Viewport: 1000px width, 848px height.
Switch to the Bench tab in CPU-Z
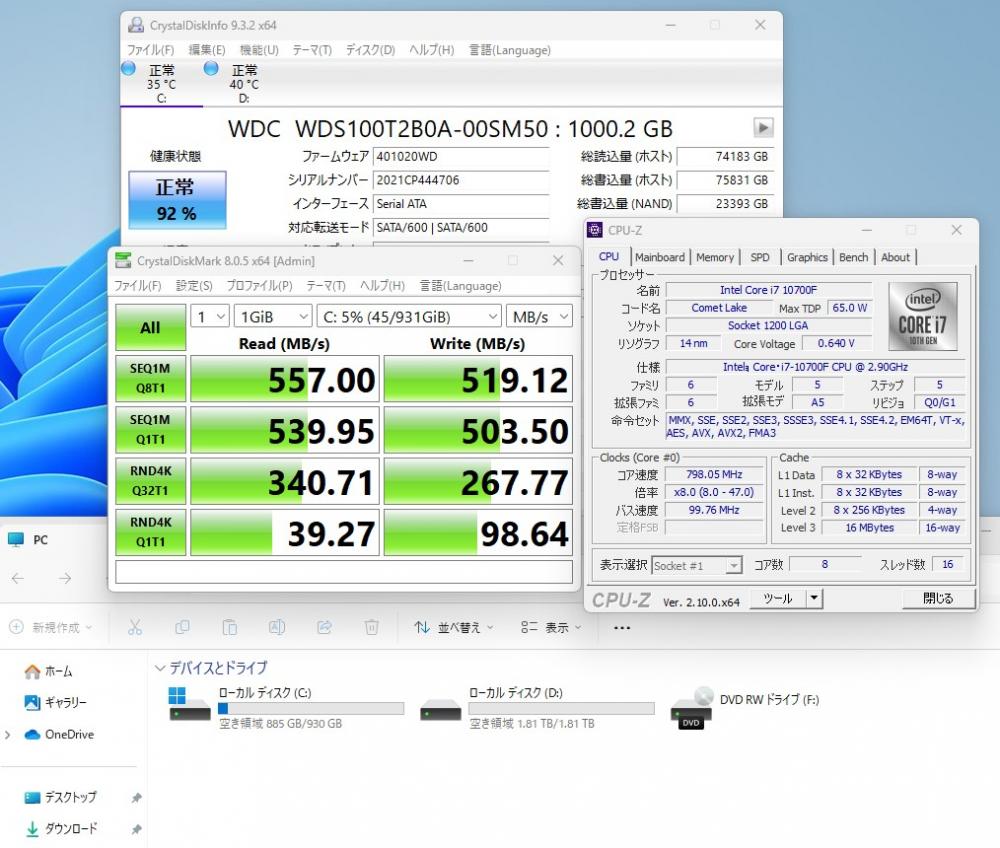click(x=853, y=257)
